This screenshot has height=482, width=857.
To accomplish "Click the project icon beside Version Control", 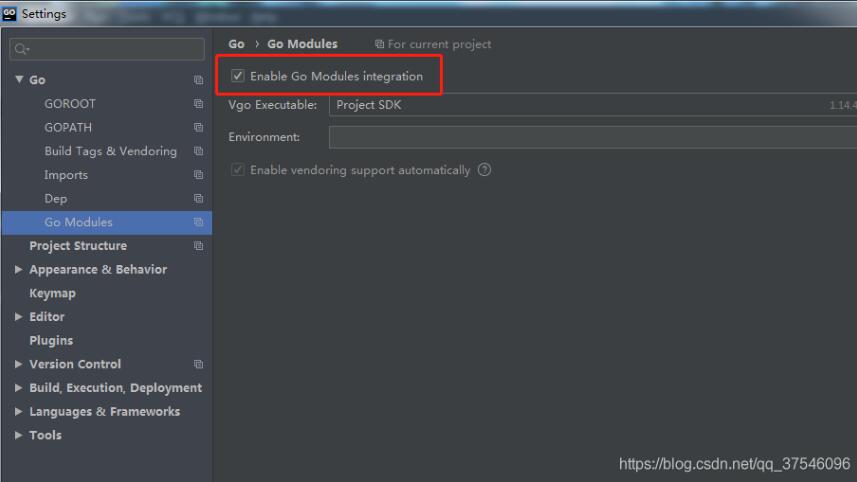I will pyautogui.click(x=198, y=365).
